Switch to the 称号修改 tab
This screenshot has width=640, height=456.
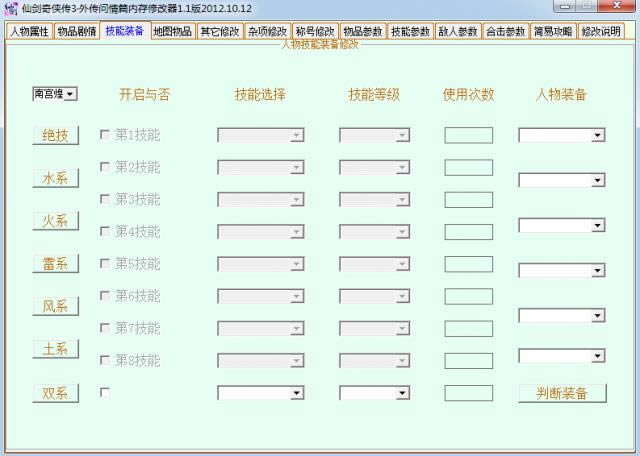(315, 31)
